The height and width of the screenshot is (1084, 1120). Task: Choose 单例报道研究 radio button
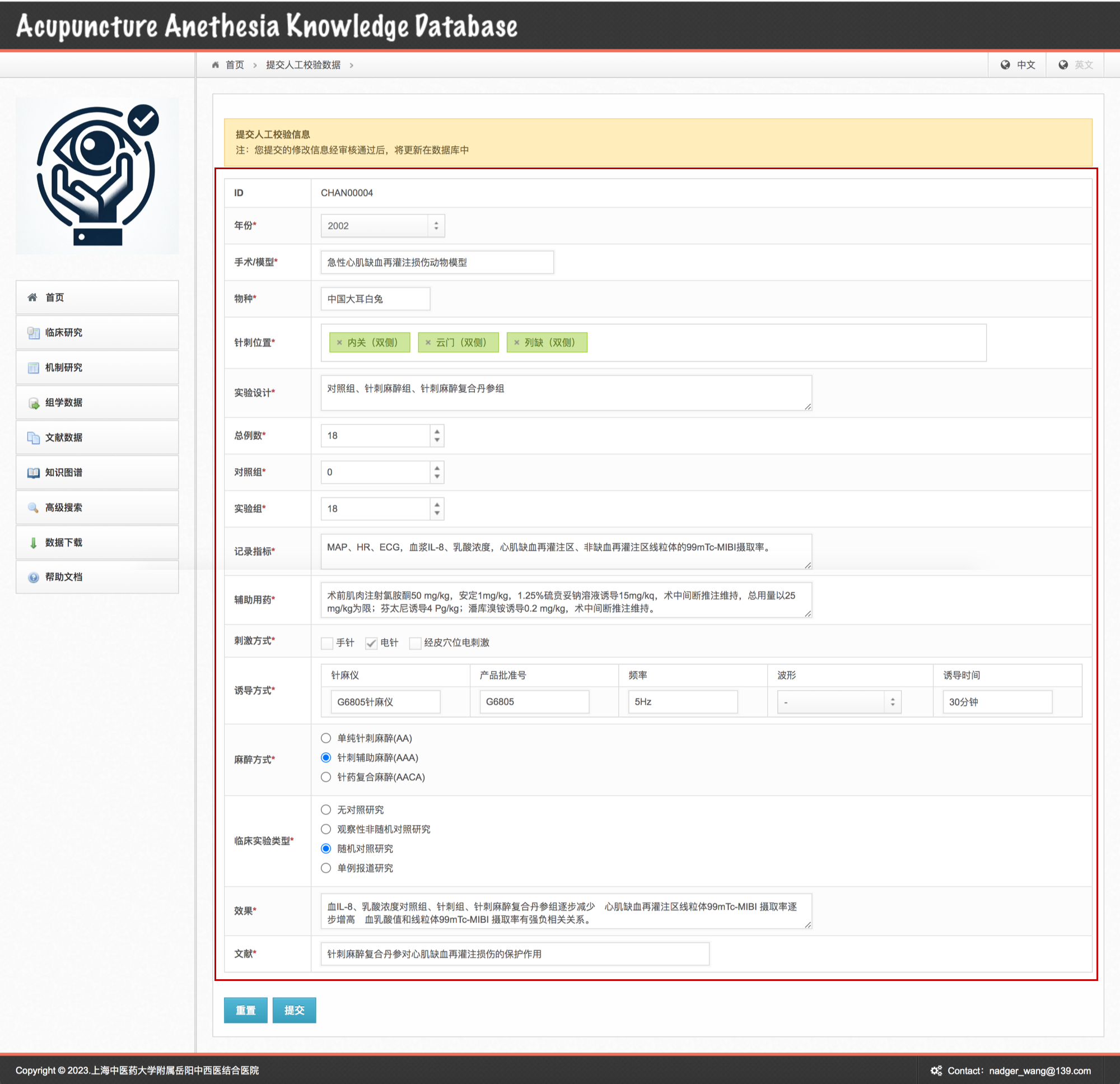click(x=326, y=868)
